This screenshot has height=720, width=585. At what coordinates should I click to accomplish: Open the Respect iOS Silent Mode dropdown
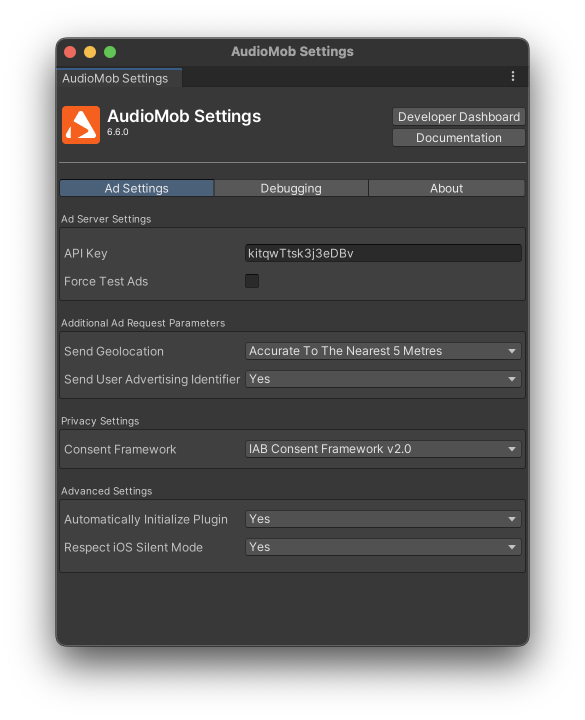point(383,547)
